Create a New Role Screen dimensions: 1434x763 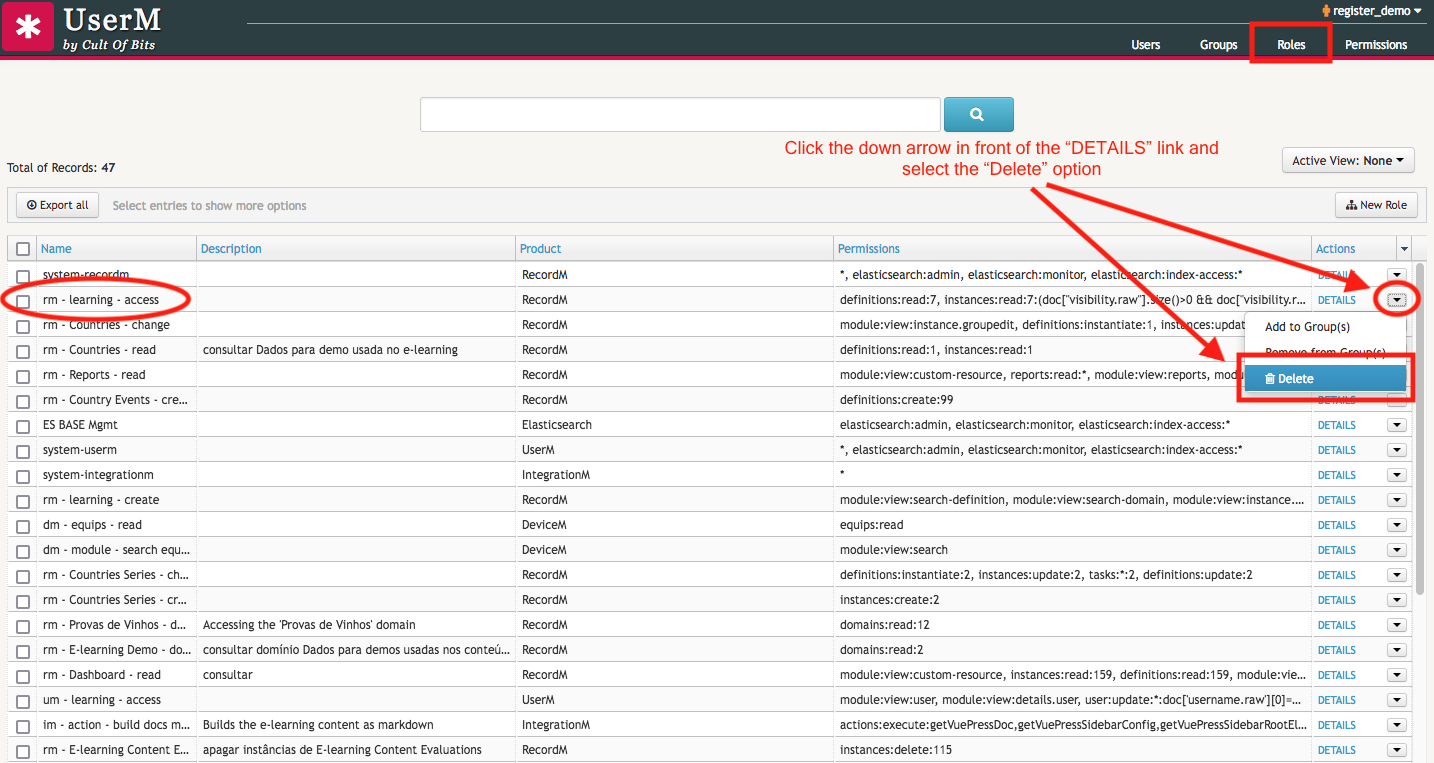(x=1376, y=205)
